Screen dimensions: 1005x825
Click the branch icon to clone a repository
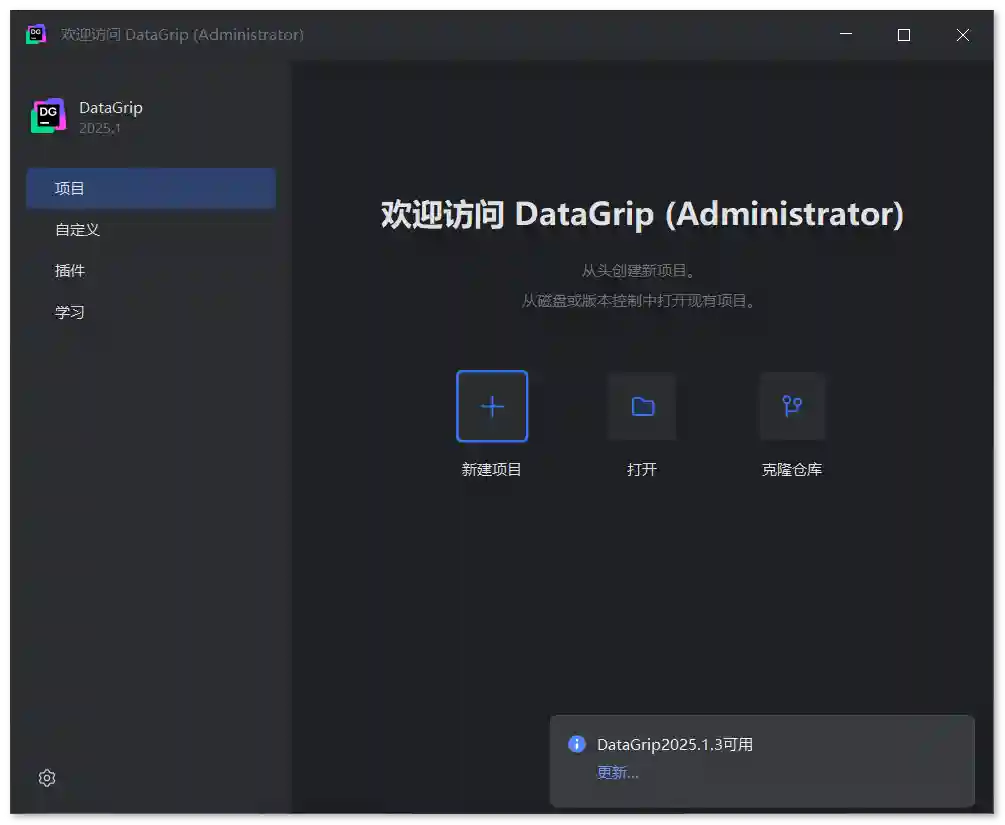[792, 406]
